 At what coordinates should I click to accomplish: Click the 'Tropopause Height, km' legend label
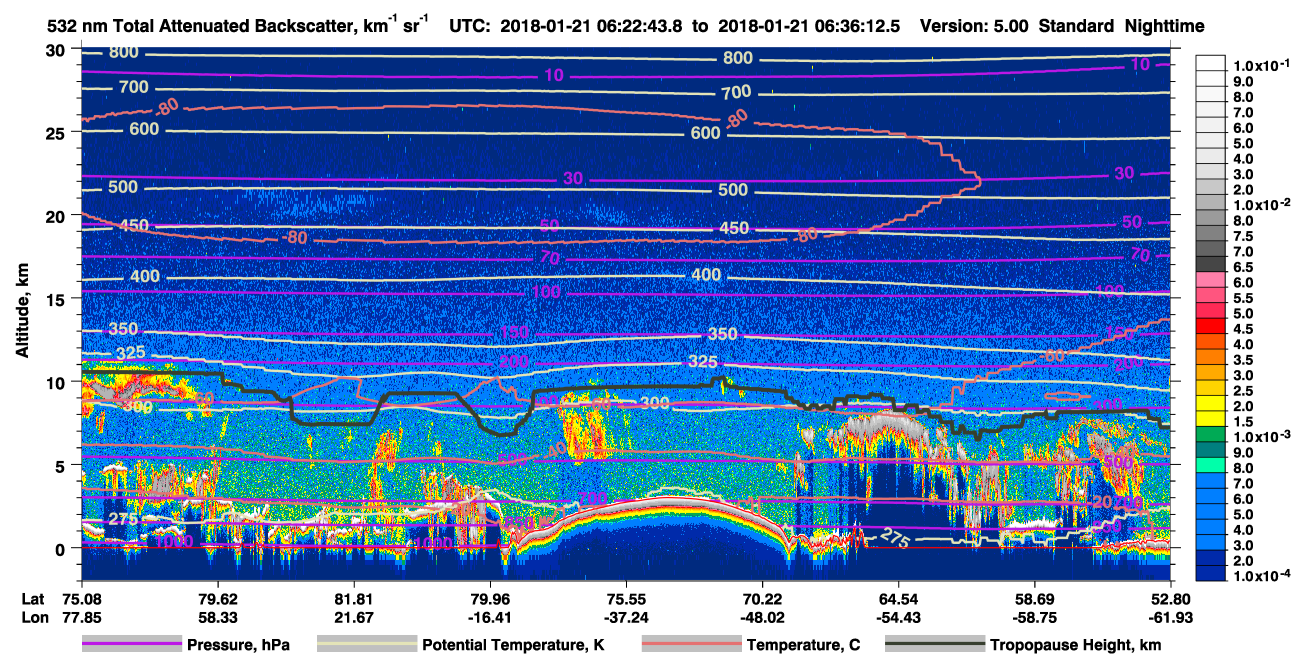1076,645
